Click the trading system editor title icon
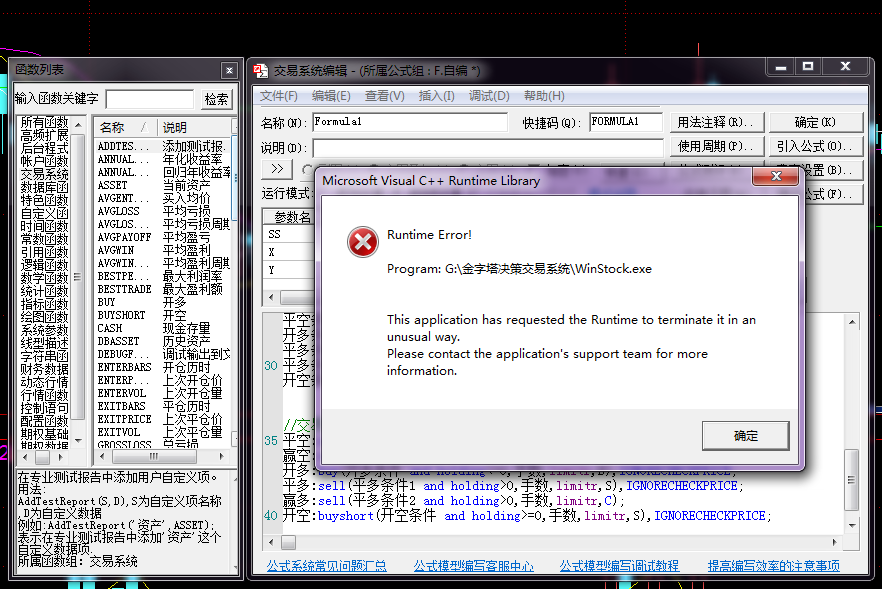 [x=261, y=71]
